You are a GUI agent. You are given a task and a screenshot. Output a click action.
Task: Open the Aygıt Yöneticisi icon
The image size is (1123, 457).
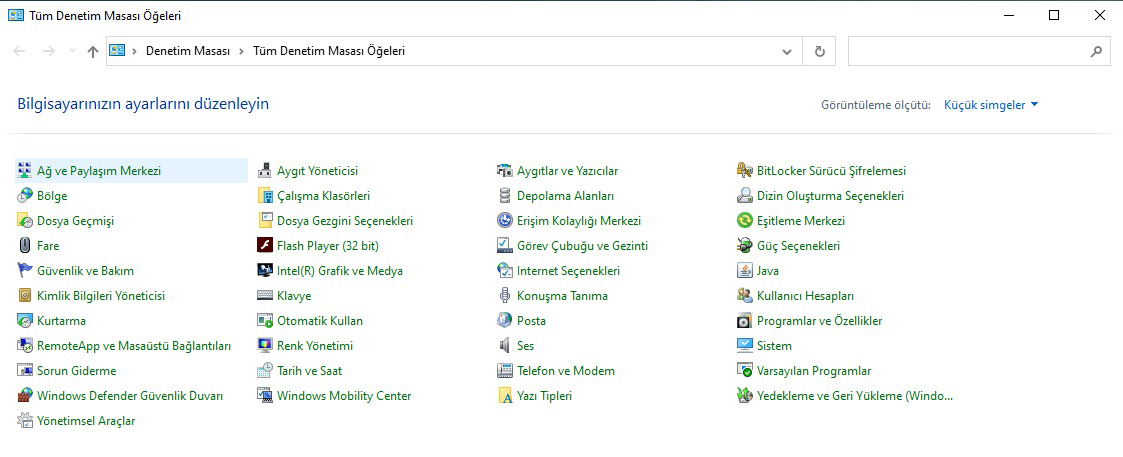(x=265, y=170)
